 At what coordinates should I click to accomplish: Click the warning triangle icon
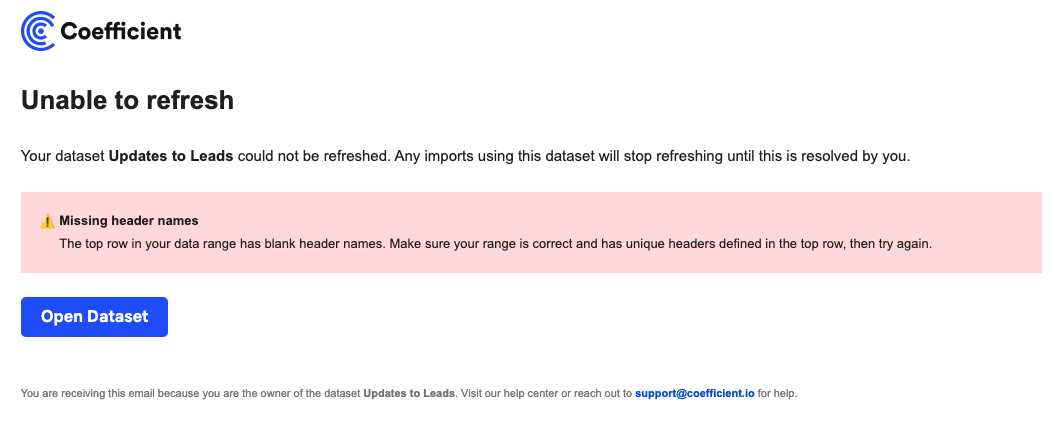pos(47,221)
